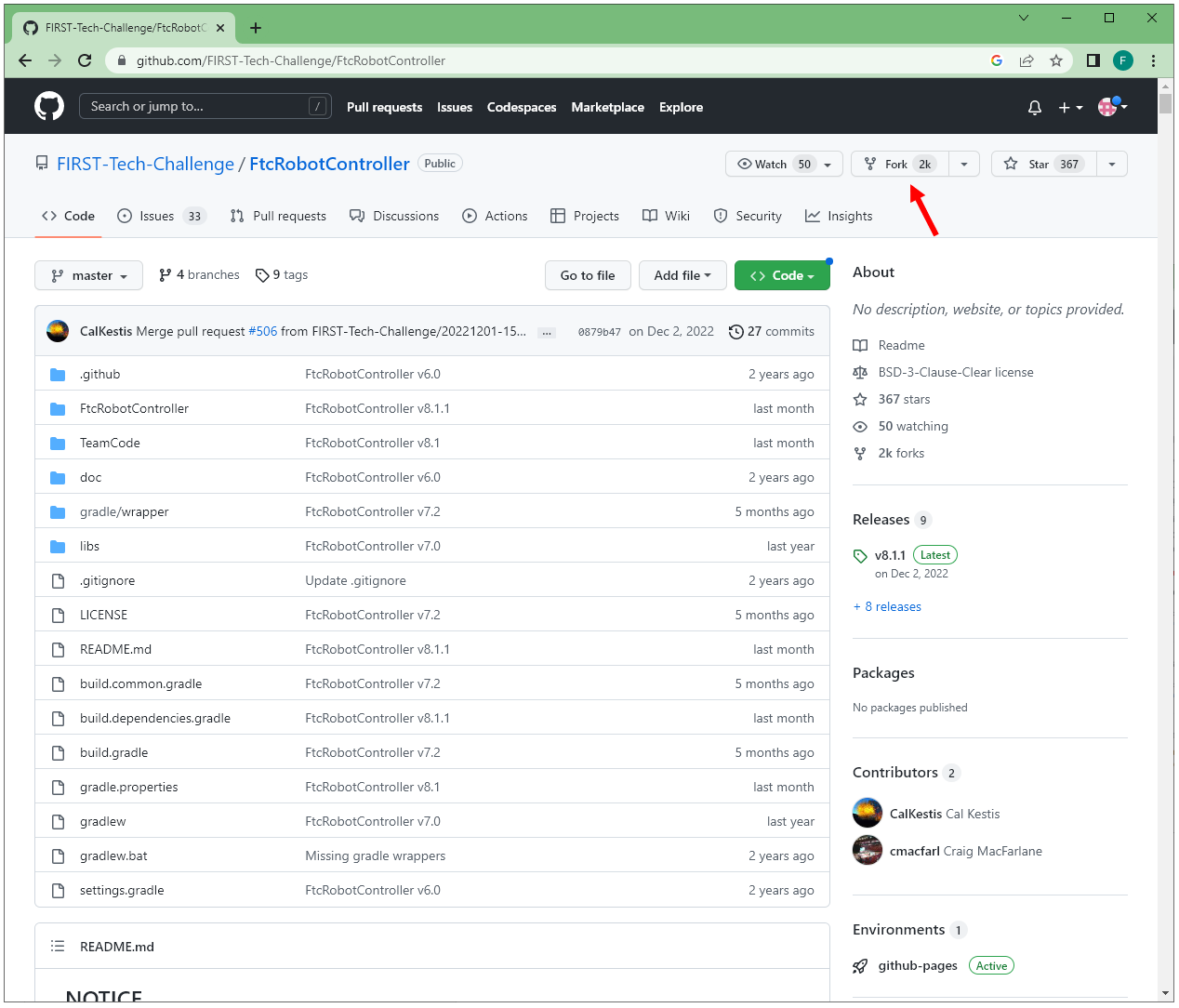This screenshot has width=1179, height=1008.
Task: Click the browser back arrow
Action: (25, 60)
